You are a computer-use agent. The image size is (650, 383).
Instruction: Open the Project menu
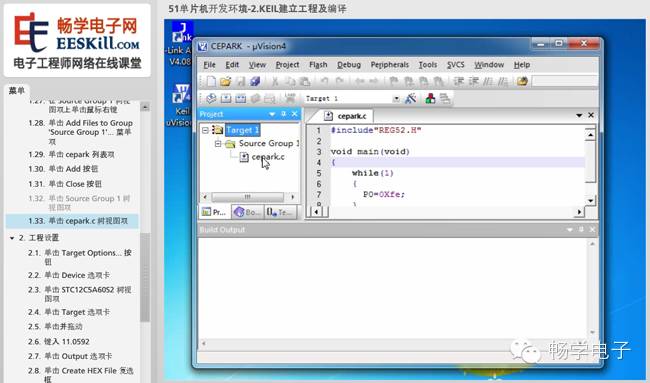(287, 65)
